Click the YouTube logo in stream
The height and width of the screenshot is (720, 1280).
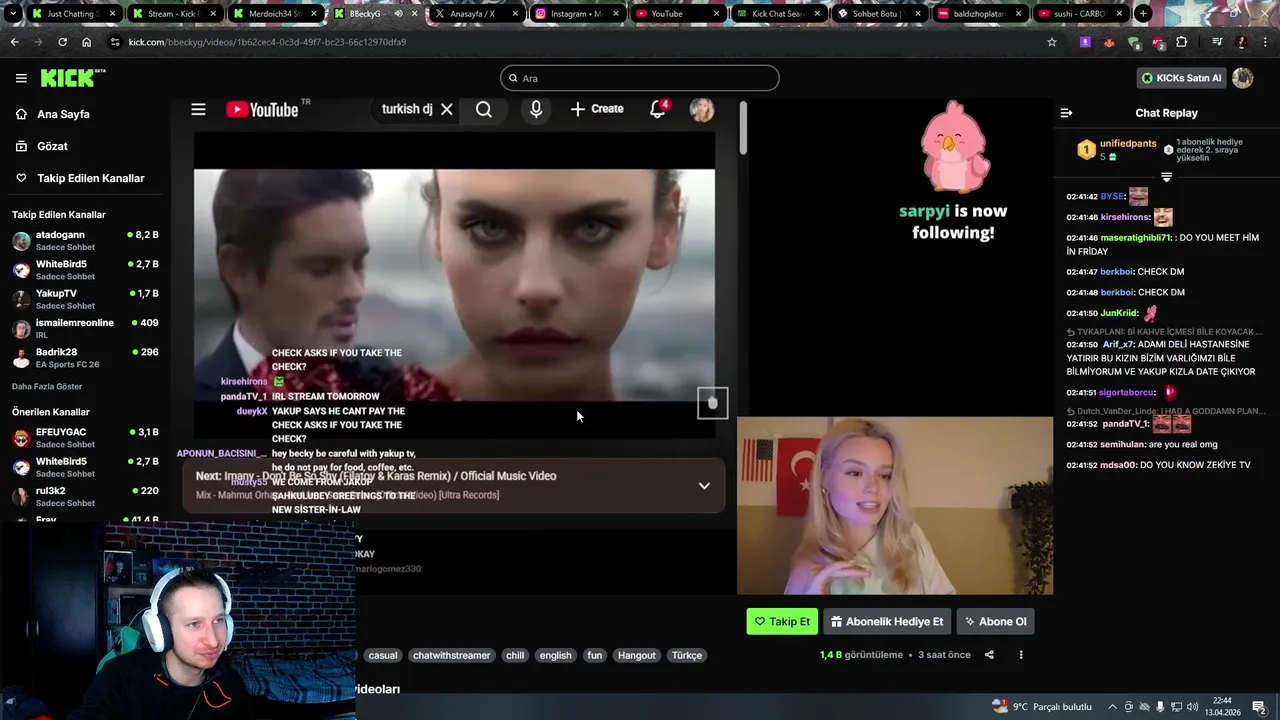[263, 109]
